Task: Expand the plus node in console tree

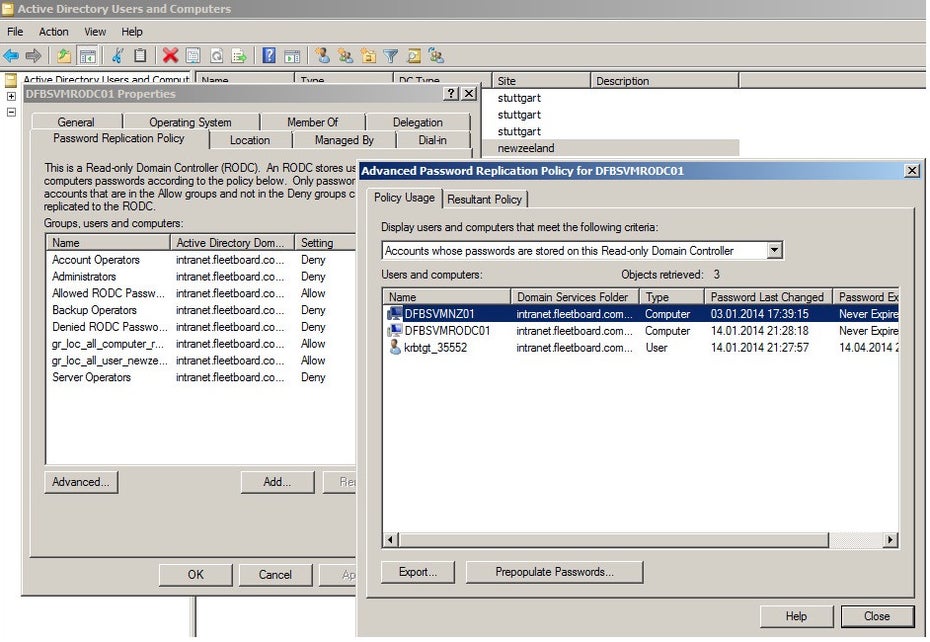Action: click(x=11, y=96)
